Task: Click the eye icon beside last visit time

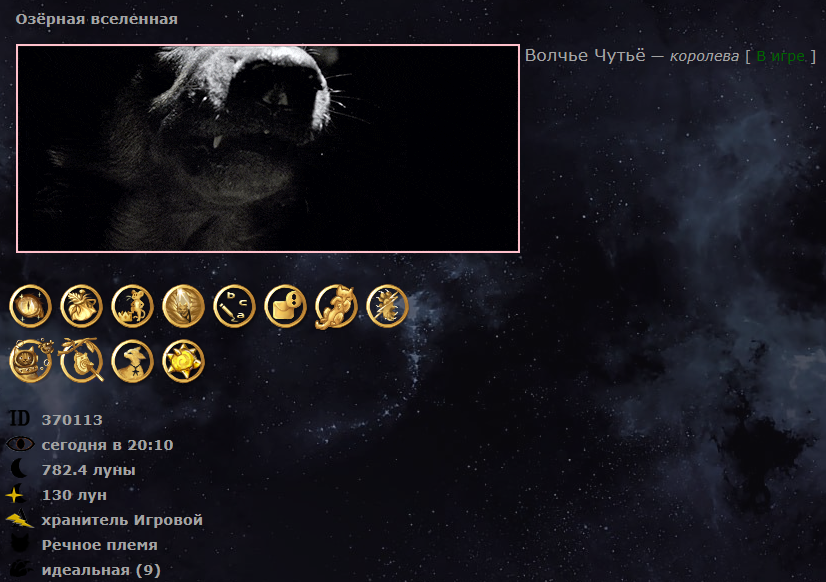Action: pos(20,444)
